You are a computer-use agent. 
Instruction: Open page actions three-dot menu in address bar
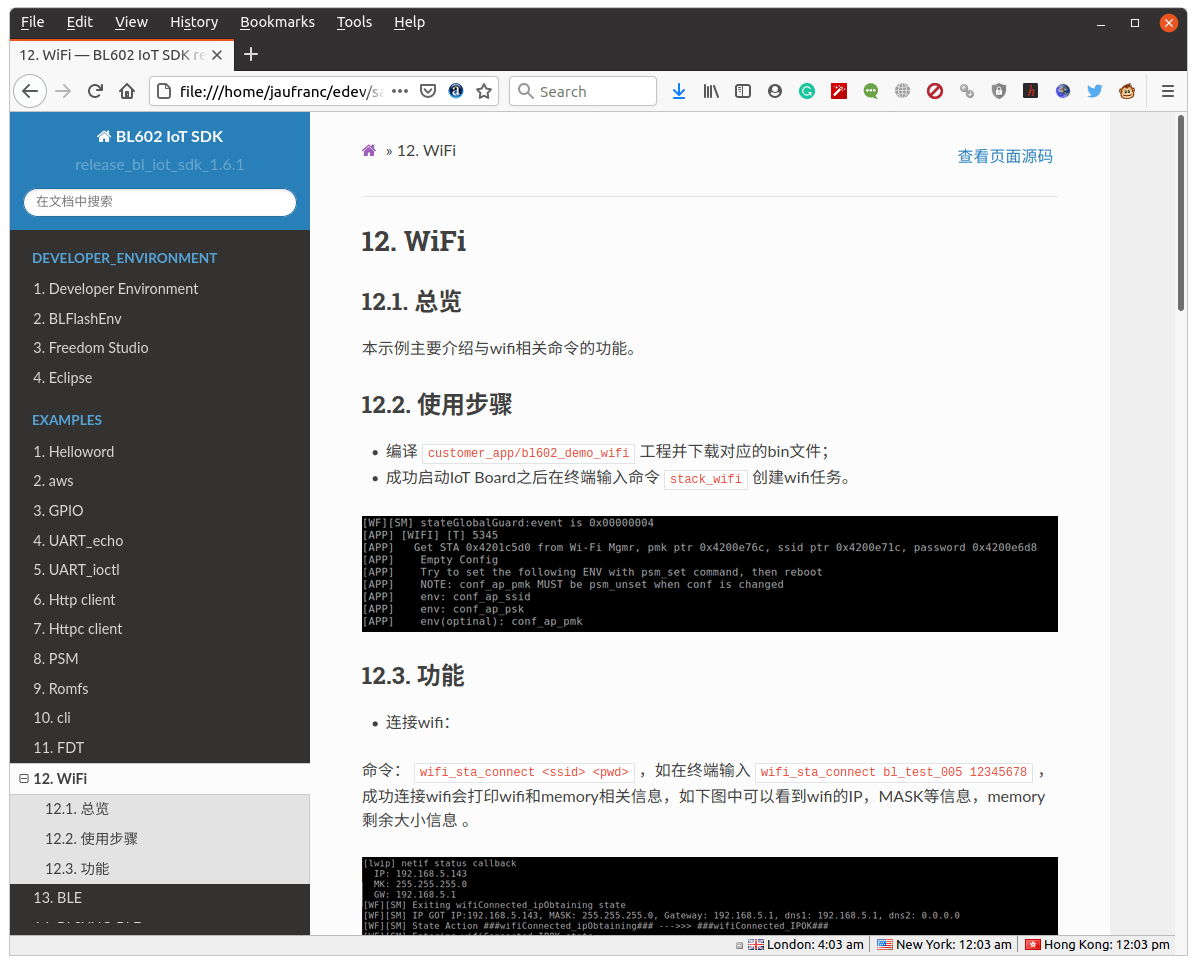399,92
